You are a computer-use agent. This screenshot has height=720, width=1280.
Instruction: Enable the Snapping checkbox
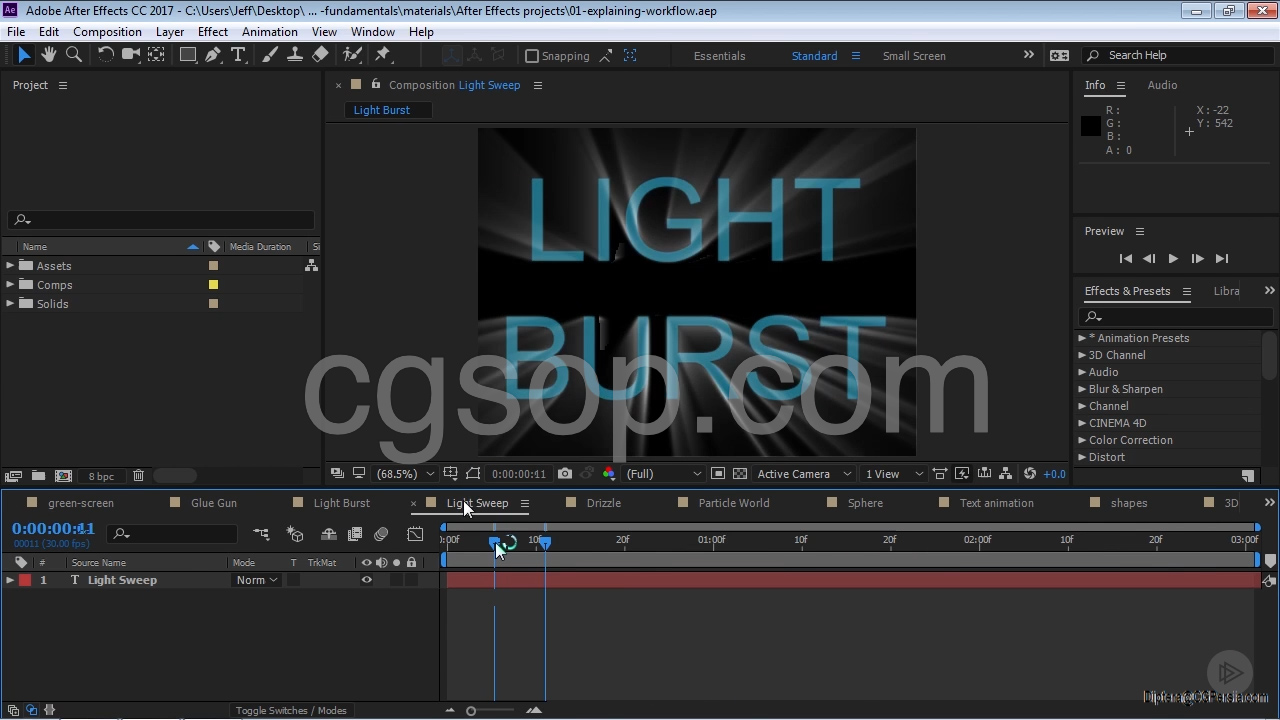[532, 56]
